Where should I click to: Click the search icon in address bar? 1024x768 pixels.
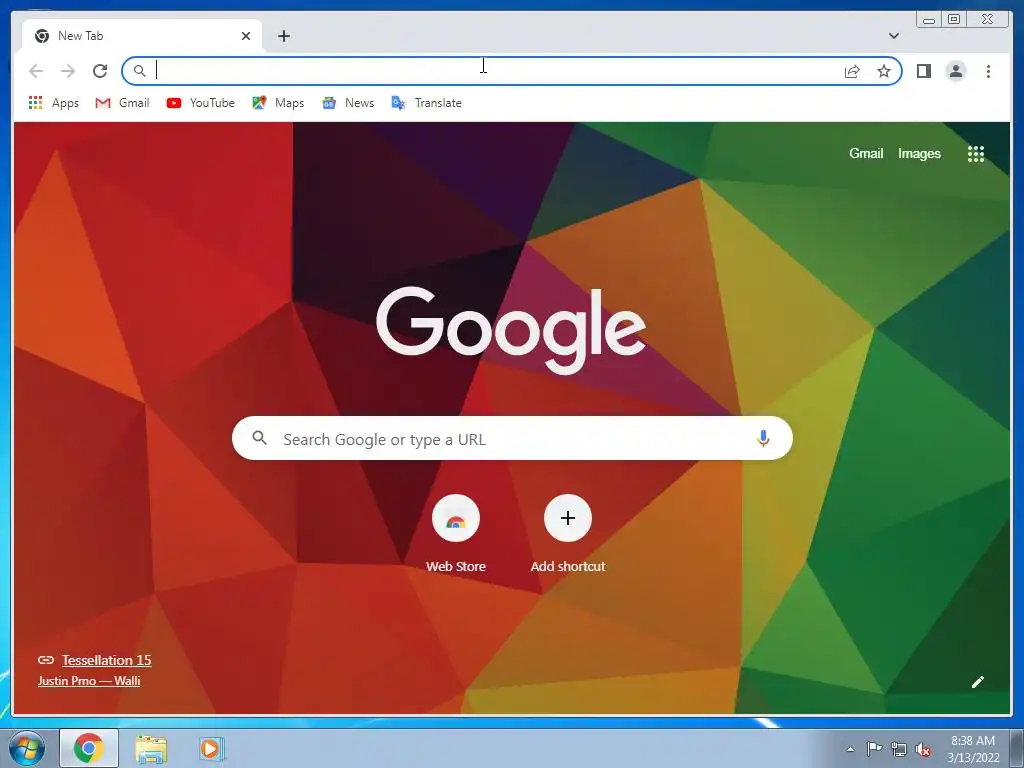[x=139, y=71]
